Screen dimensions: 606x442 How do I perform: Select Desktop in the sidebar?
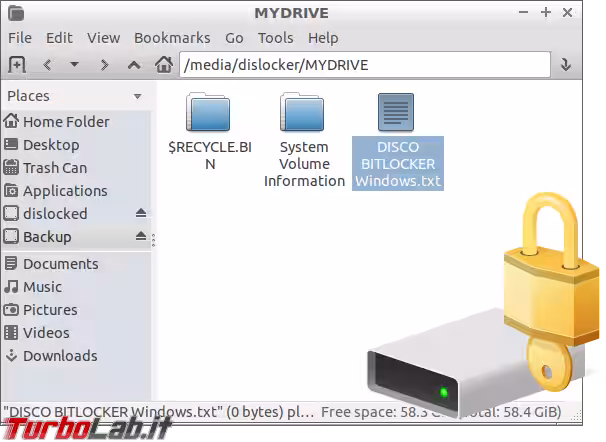click(76, 145)
